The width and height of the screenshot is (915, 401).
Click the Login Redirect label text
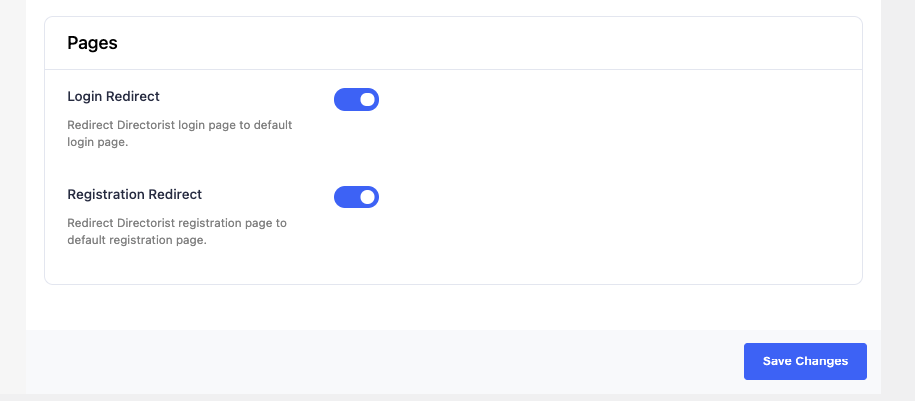tap(113, 96)
